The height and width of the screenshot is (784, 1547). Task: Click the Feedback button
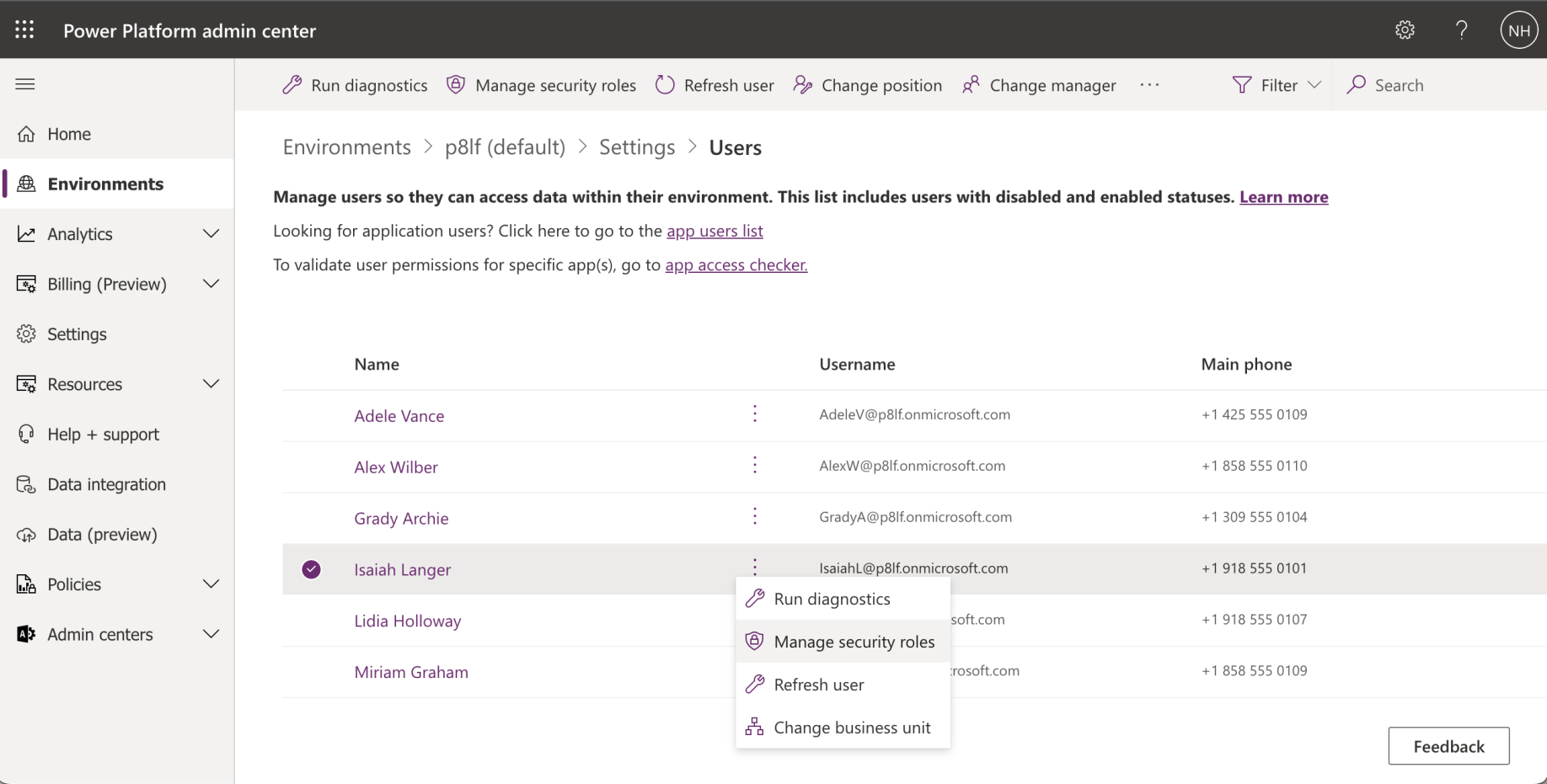pos(1448,746)
